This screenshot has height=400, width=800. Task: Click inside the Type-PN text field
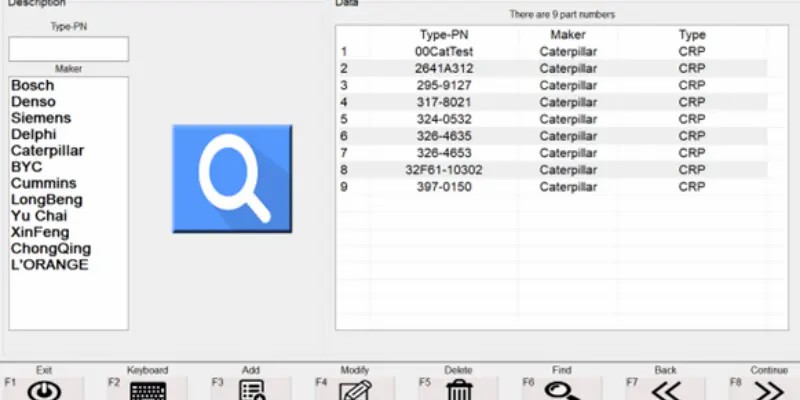click(69, 49)
